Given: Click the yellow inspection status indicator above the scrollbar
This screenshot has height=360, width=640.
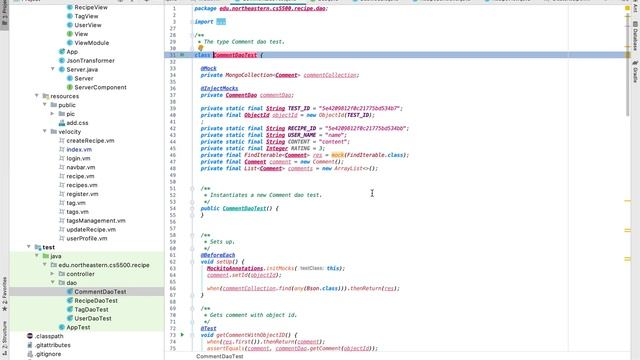Looking at the screenshot, I should click(627, 8).
